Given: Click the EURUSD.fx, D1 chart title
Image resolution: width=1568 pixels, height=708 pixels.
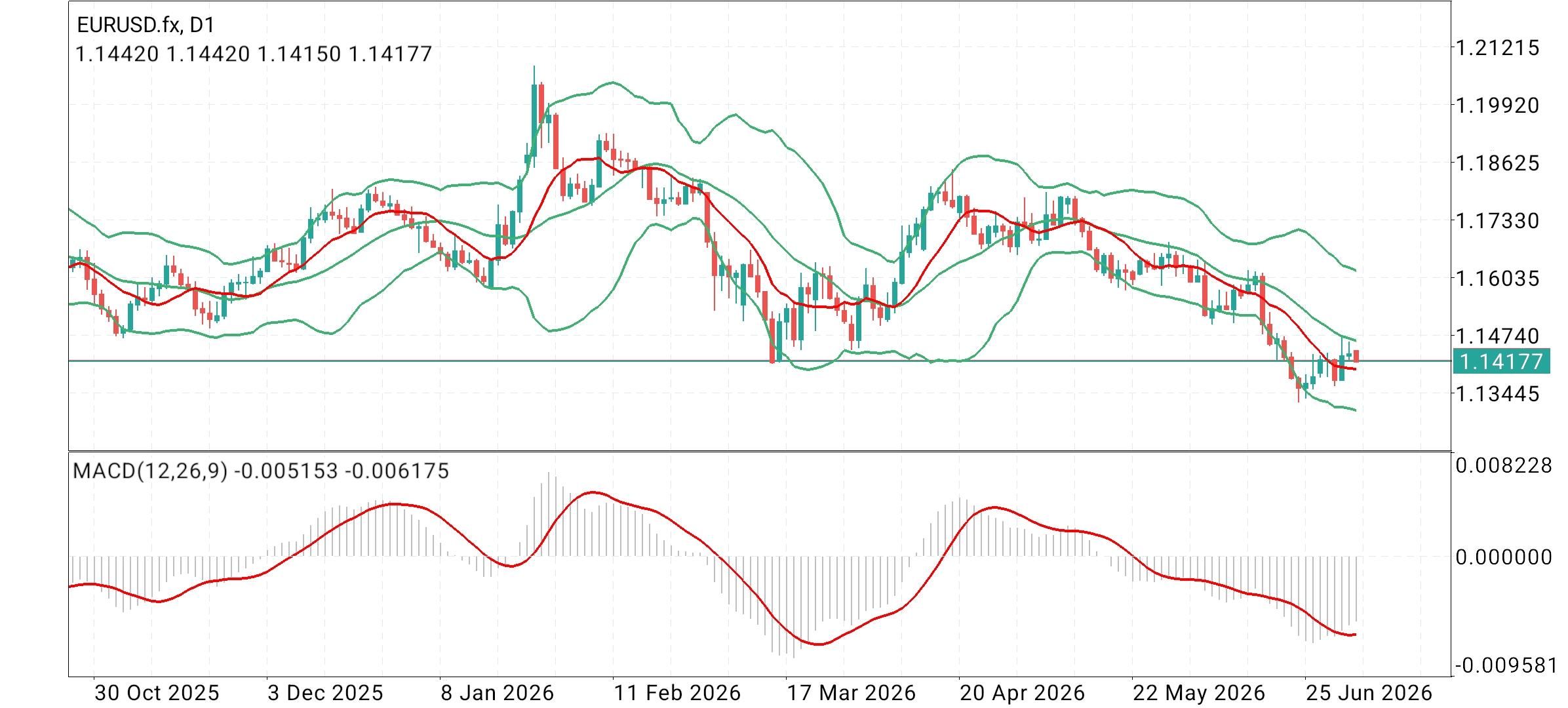Looking at the screenshot, I should (x=146, y=25).
